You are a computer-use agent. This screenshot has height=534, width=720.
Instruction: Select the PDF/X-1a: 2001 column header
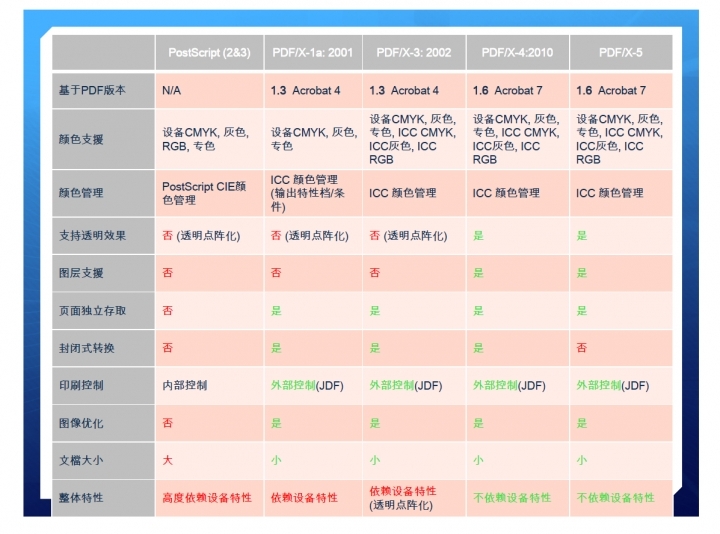(x=313, y=52)
